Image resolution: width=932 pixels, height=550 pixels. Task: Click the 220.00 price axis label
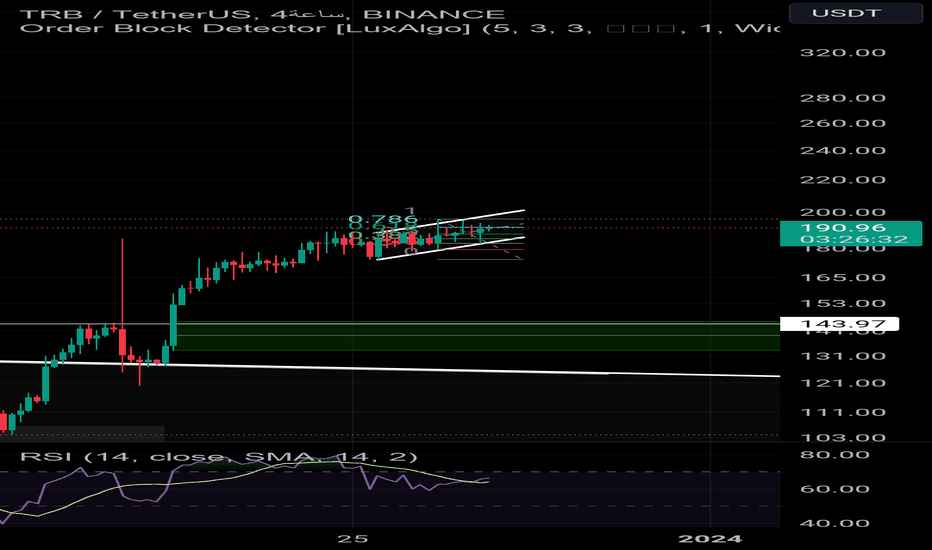[843, 180]
